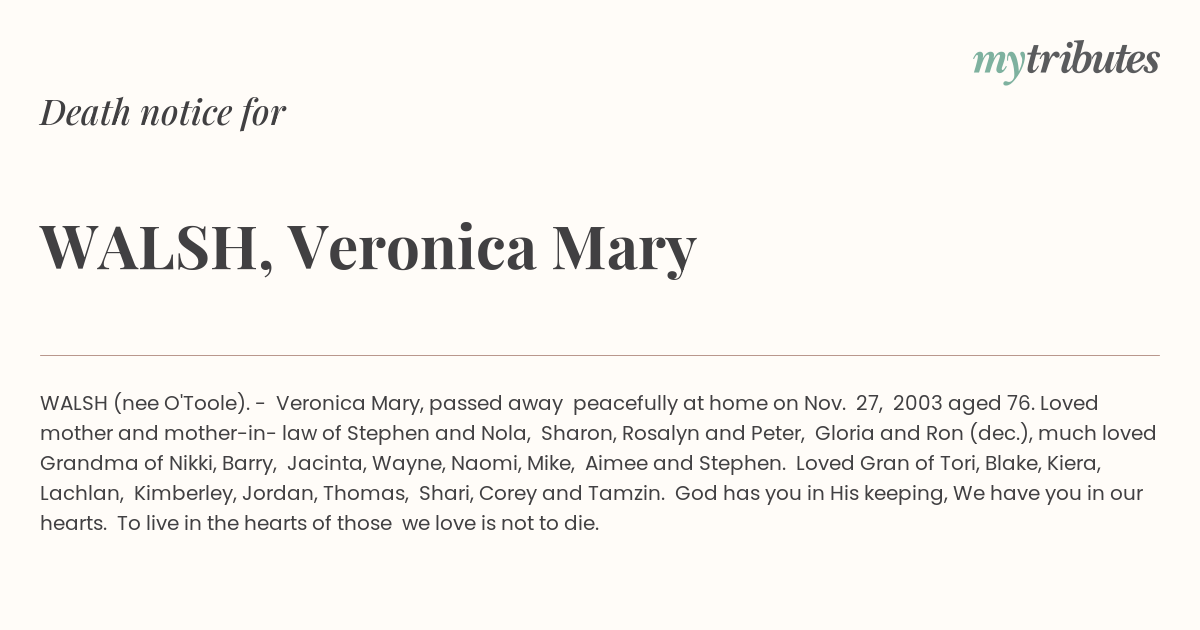Screen dimensions: 1200x630
Task: Select the "Death notice for" heading
Action: pyautogui.click(x=163, y=112)
